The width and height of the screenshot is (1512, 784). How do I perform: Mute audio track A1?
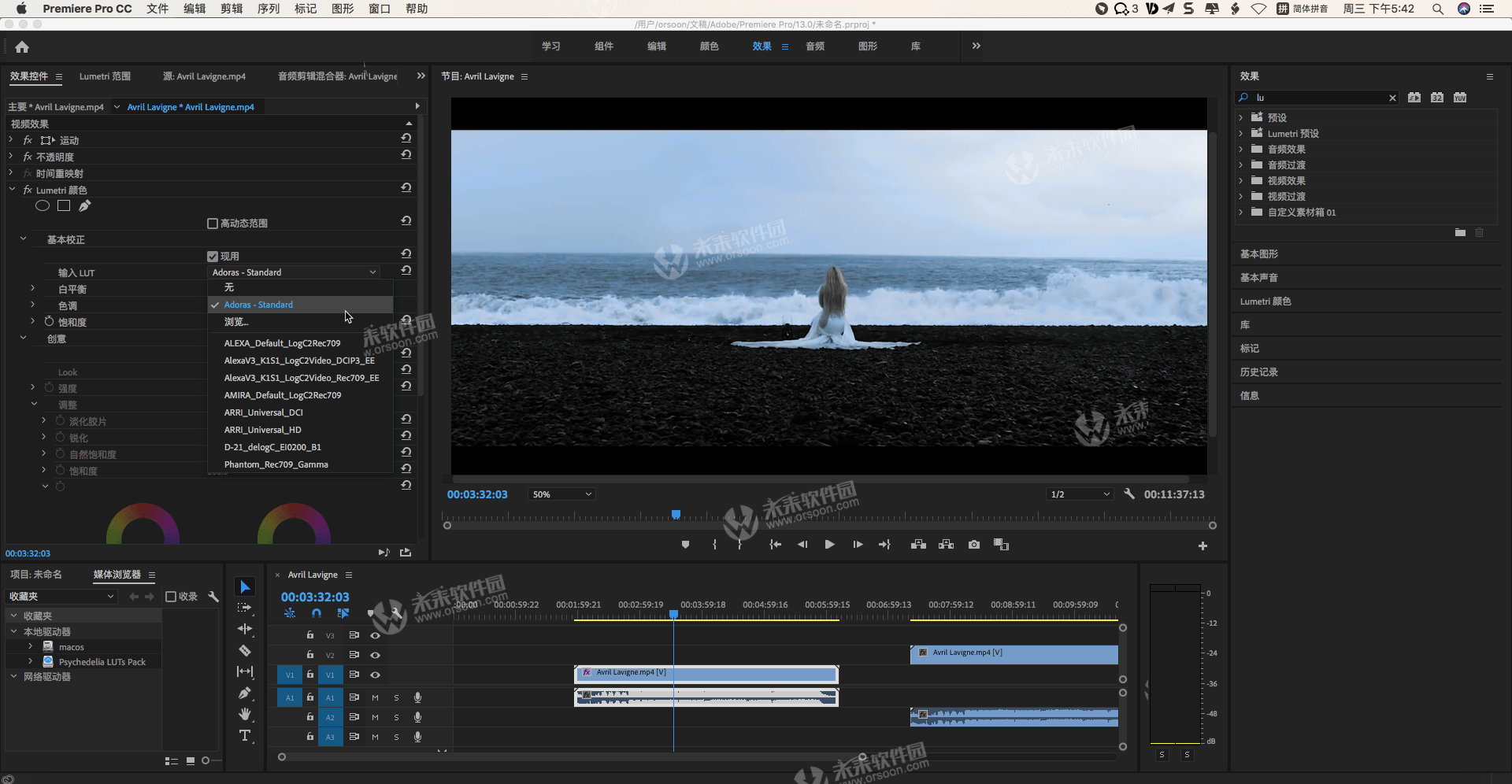375,697
